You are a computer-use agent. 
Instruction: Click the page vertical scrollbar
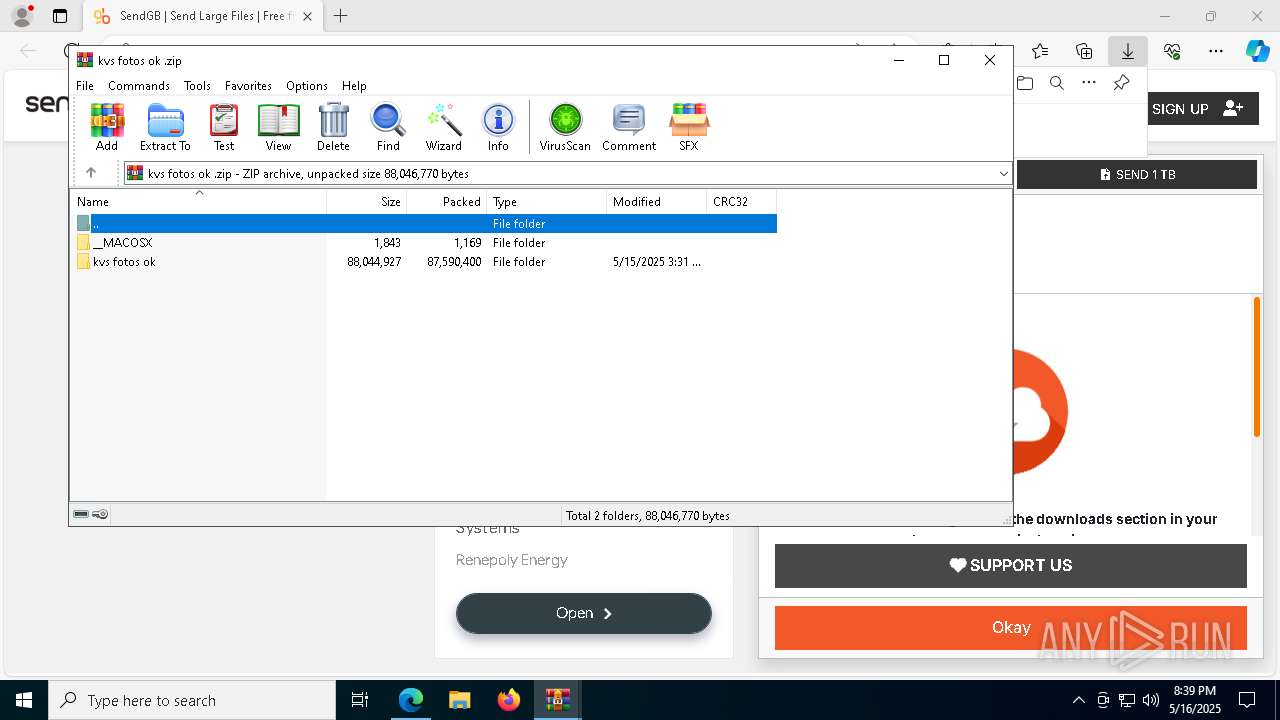coord(1257,366)
